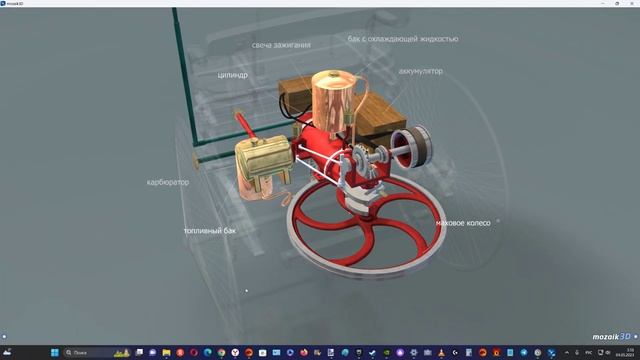Open the Chat icon on the taskbar
Image resolution: width=640 pixels, height=360 pixels.
(153, 353)
